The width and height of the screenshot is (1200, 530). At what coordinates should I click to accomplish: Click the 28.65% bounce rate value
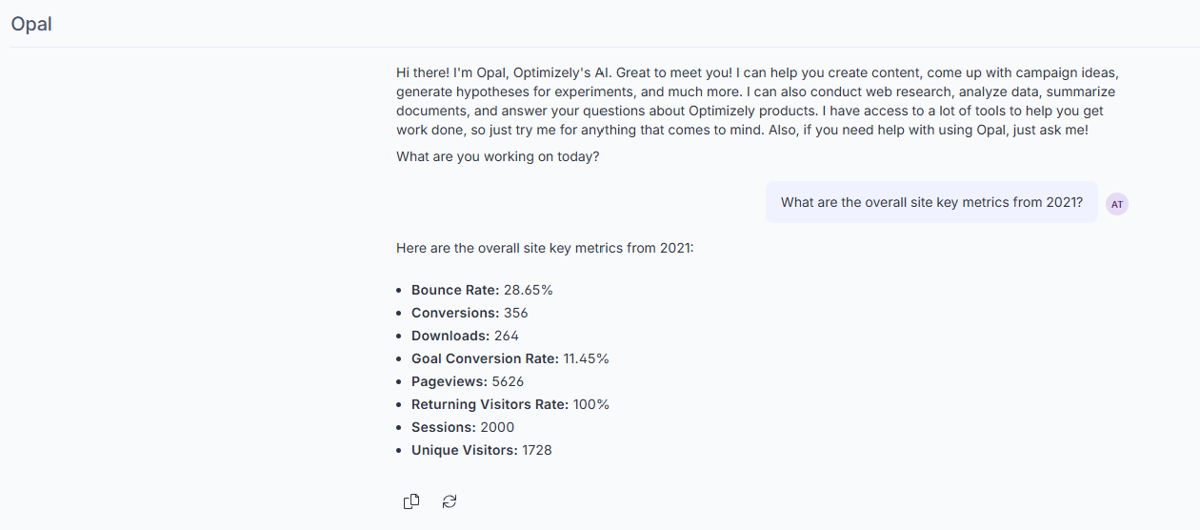528,290
